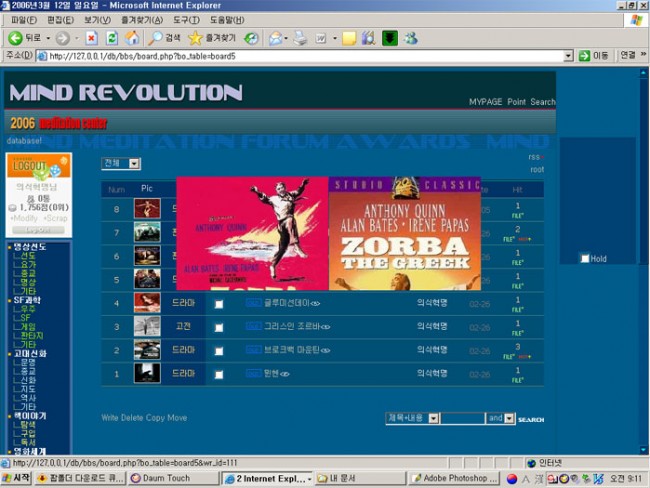Open thumbnail image of post number 3

[x=147, y=327]
